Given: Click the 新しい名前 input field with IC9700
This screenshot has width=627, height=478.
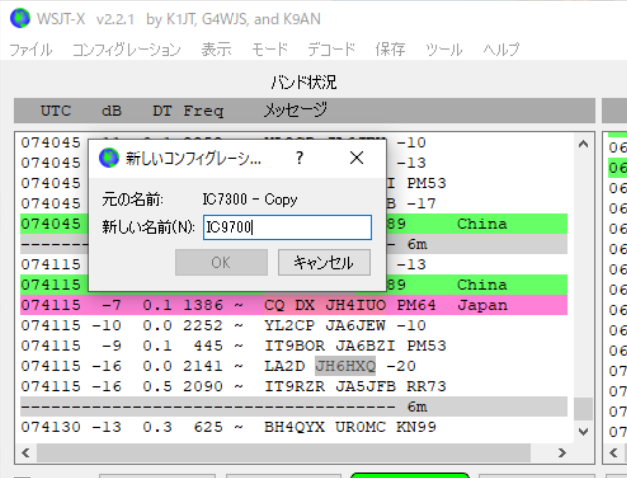Looking at the screenshot, I should coord(287,228).
